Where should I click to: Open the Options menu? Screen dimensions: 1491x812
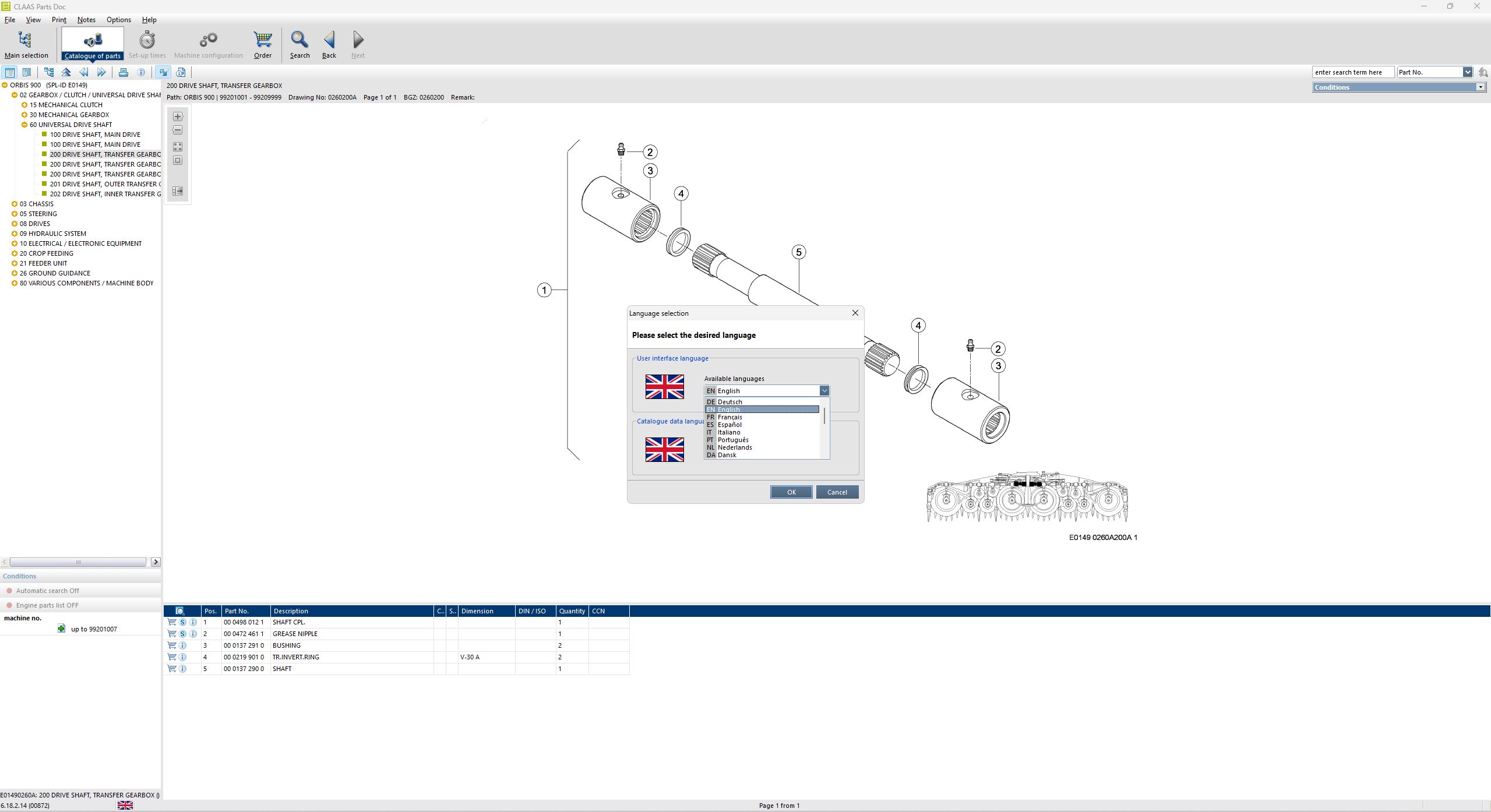tap(118, 19)
